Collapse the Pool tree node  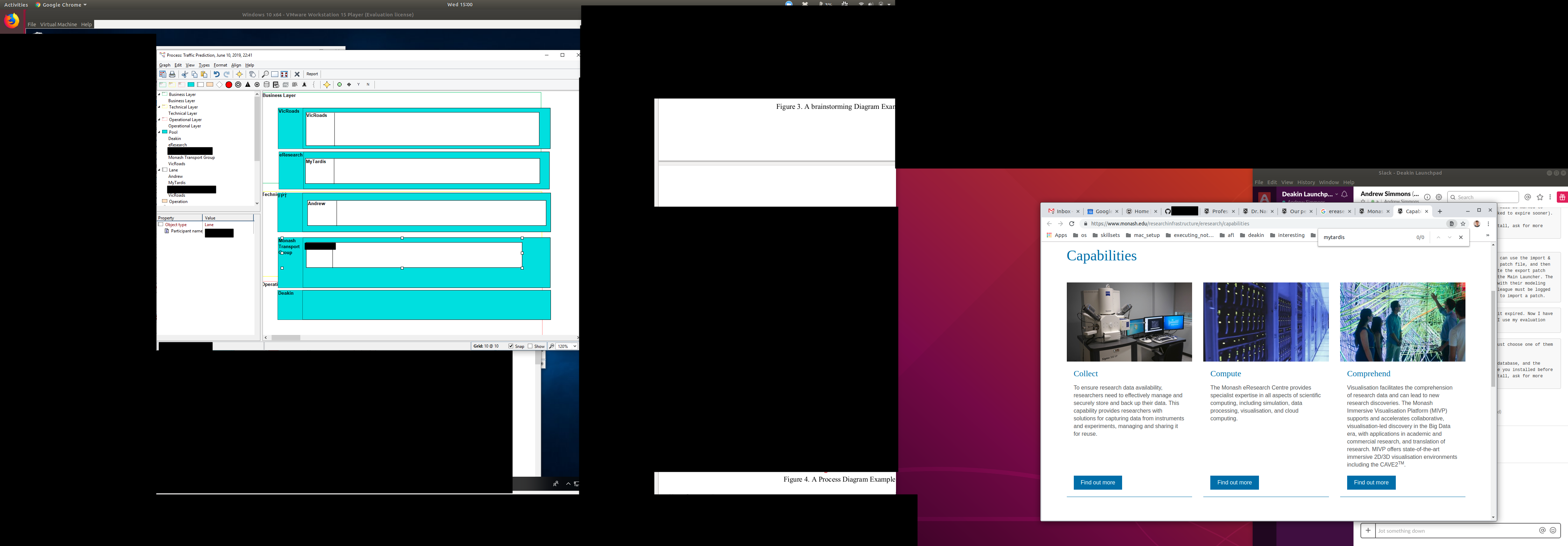click(x=160, y=132)
